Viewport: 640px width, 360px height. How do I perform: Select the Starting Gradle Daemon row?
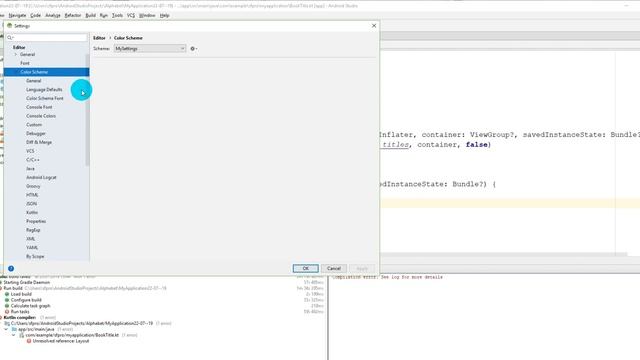(x=27, y=282)
